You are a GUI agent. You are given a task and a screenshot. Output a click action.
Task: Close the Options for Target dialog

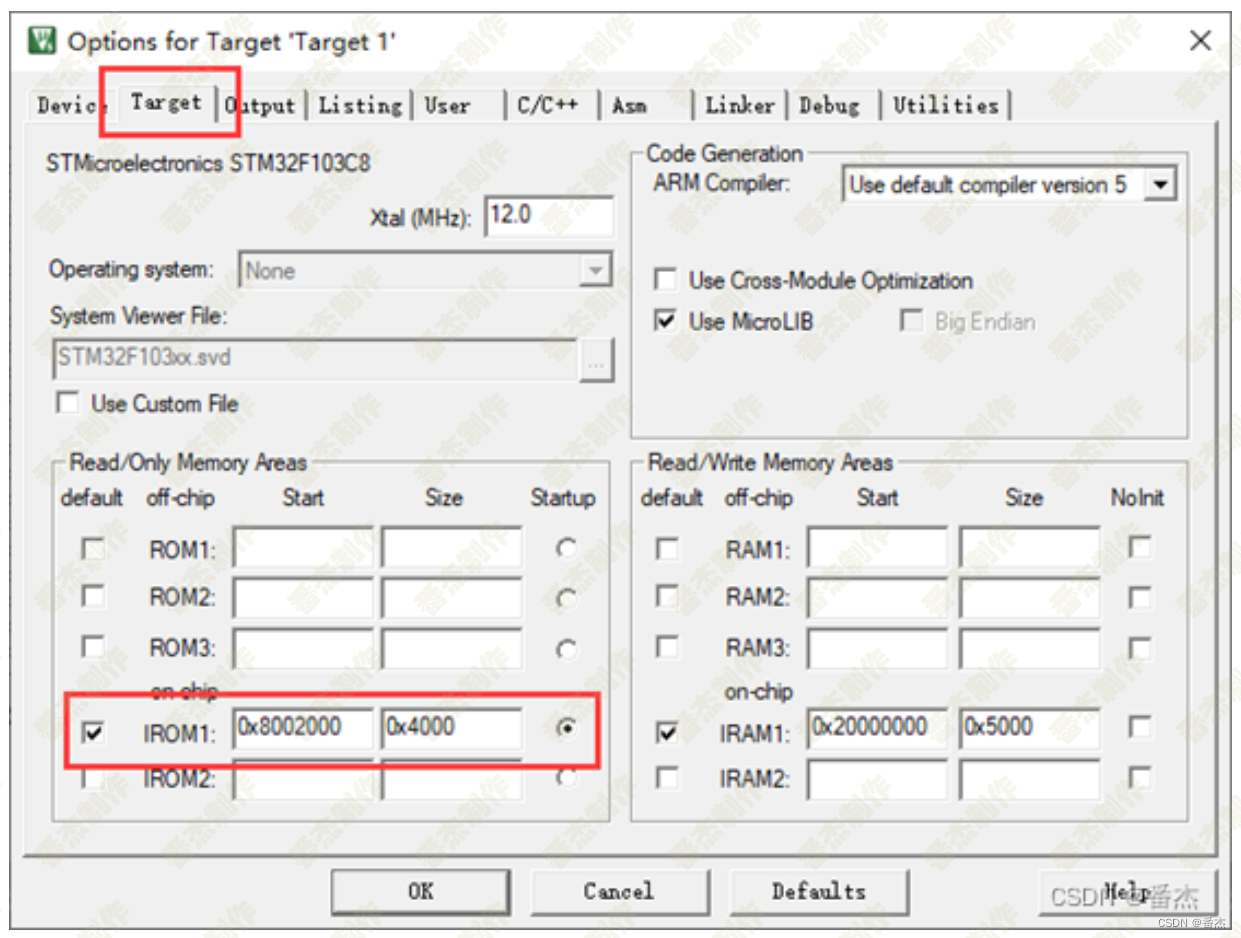coord(1199,41)
